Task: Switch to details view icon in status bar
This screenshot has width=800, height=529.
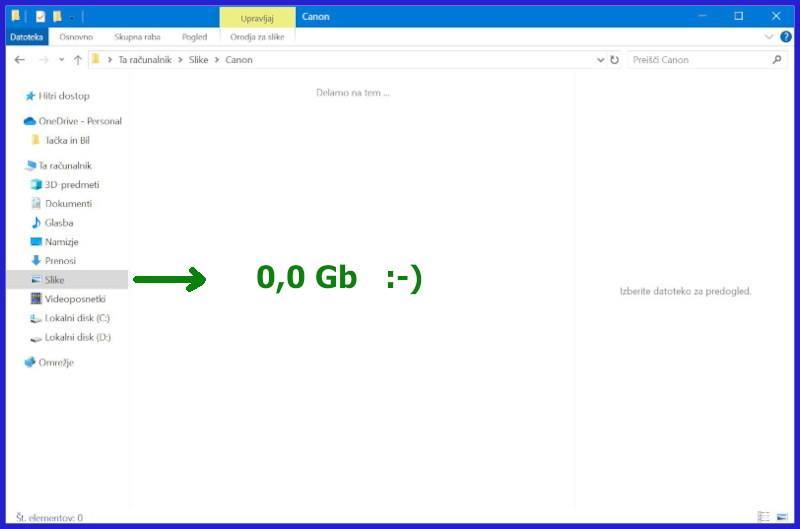Action: click(x=763, y=516)
